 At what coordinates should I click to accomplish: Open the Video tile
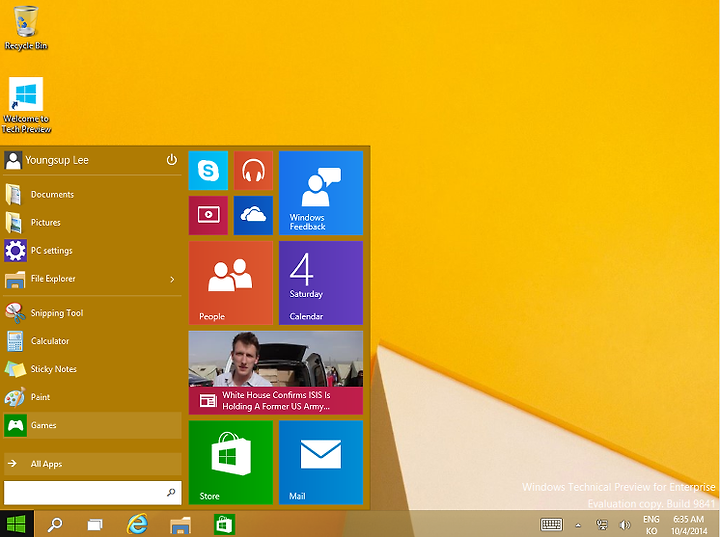[x=208, y=215]
